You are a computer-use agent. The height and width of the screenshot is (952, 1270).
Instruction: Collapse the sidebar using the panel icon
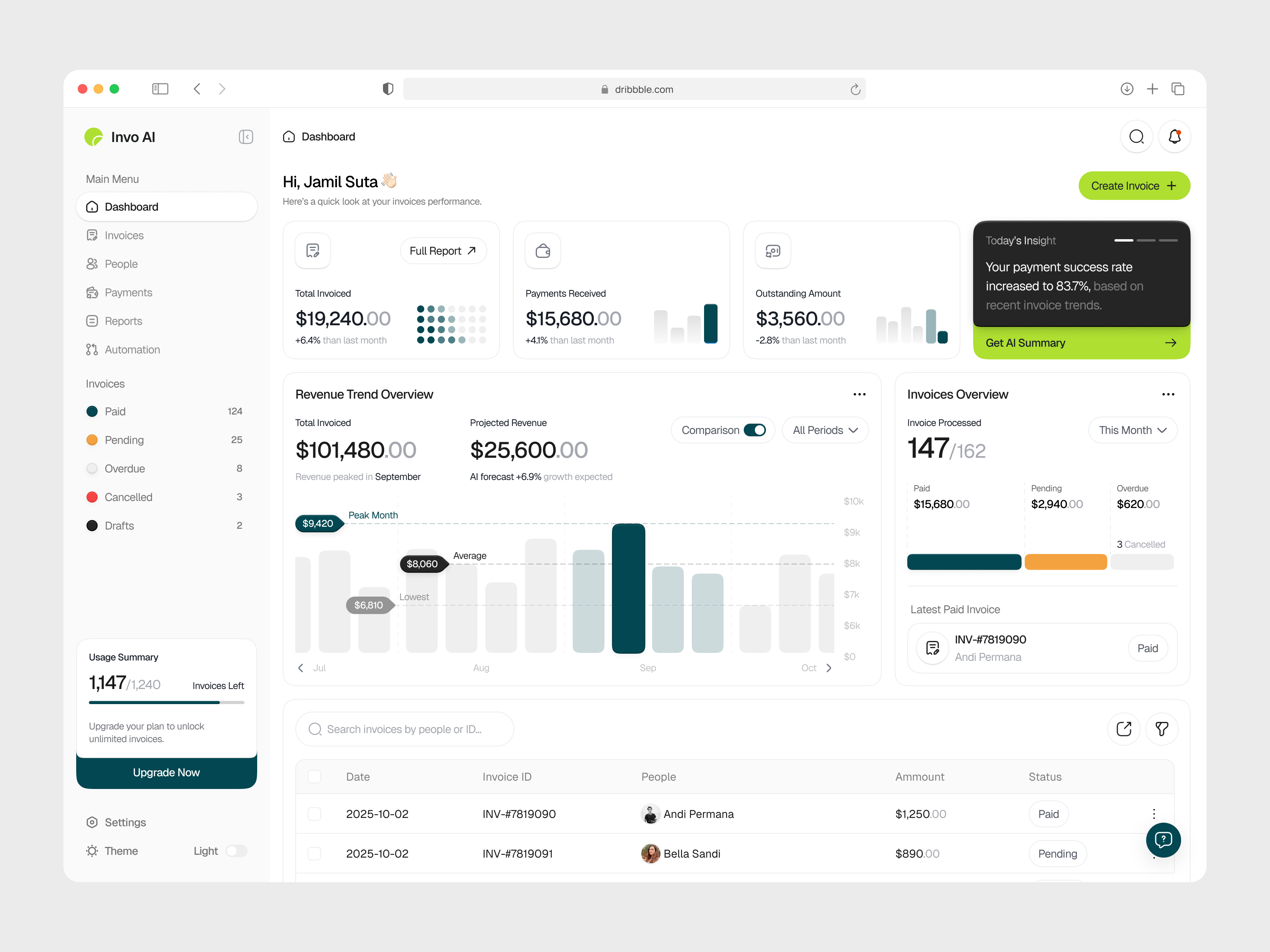click(x=246, y=137)
